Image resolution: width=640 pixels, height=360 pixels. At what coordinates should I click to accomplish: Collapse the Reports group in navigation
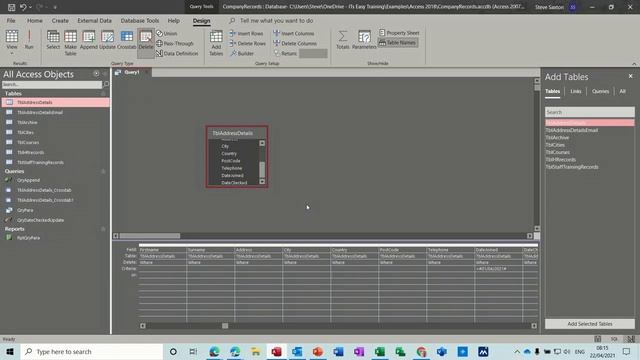pos(103,229)
